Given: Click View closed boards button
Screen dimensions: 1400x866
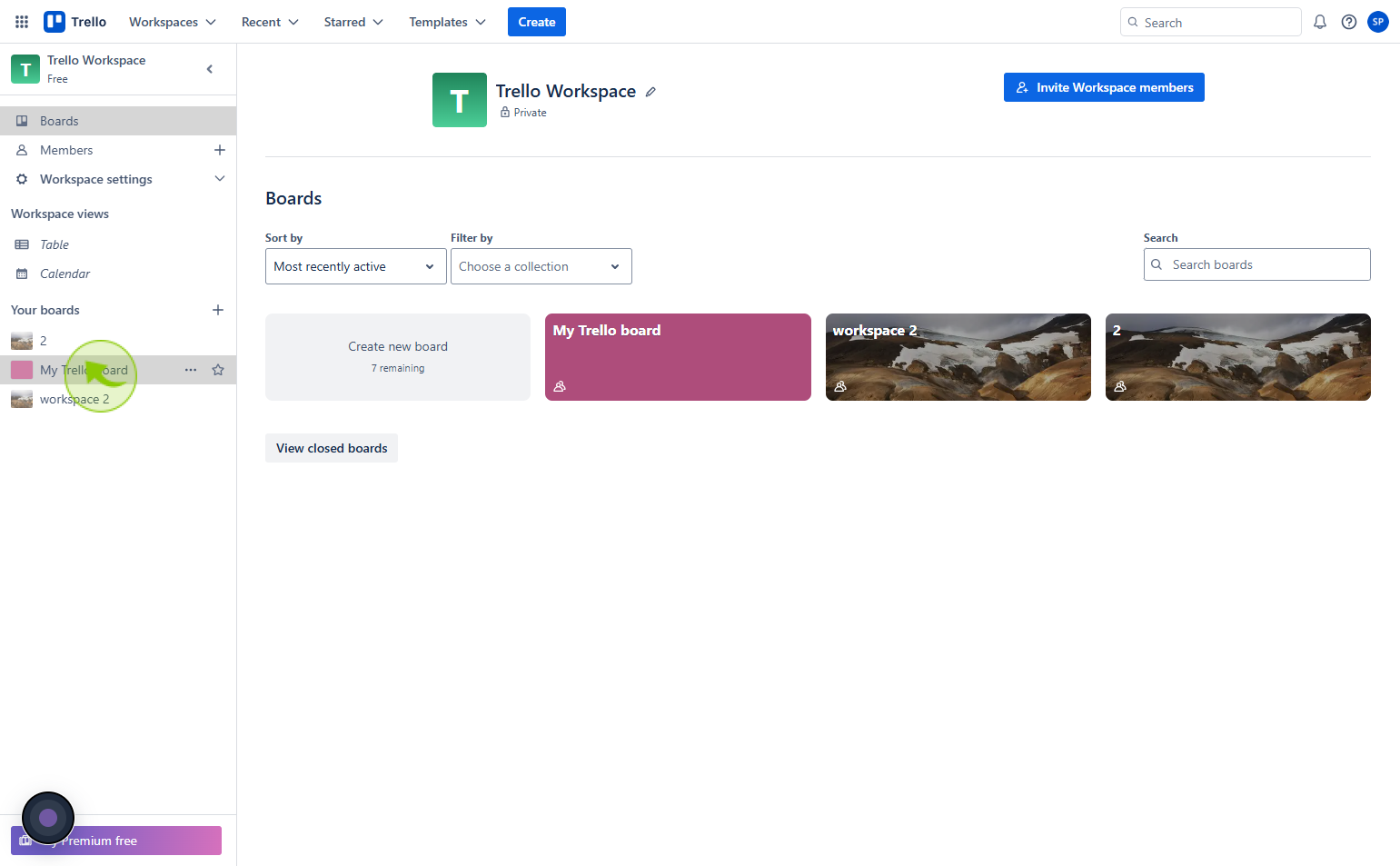Looking at the screenshot, I should (332, 448).
